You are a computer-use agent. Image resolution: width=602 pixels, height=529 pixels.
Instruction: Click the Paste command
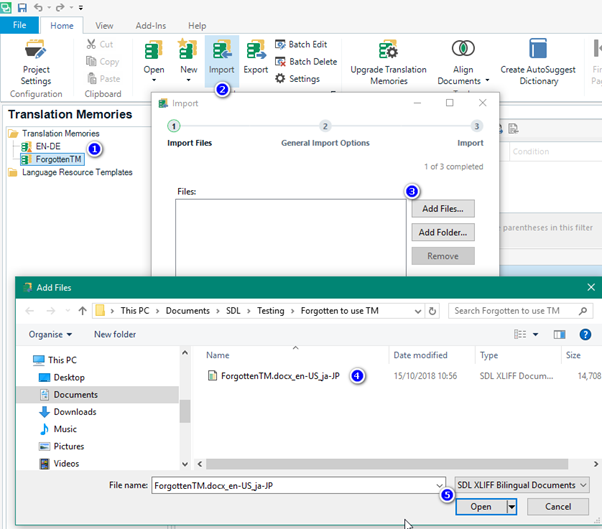pyautogui.click(x=104, y=79)
